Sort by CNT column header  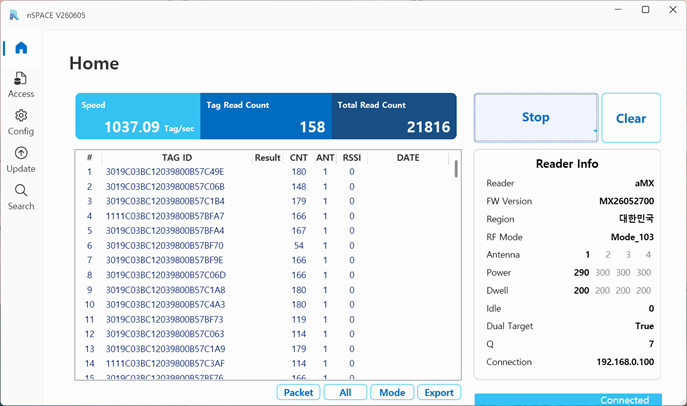[298, 158]
